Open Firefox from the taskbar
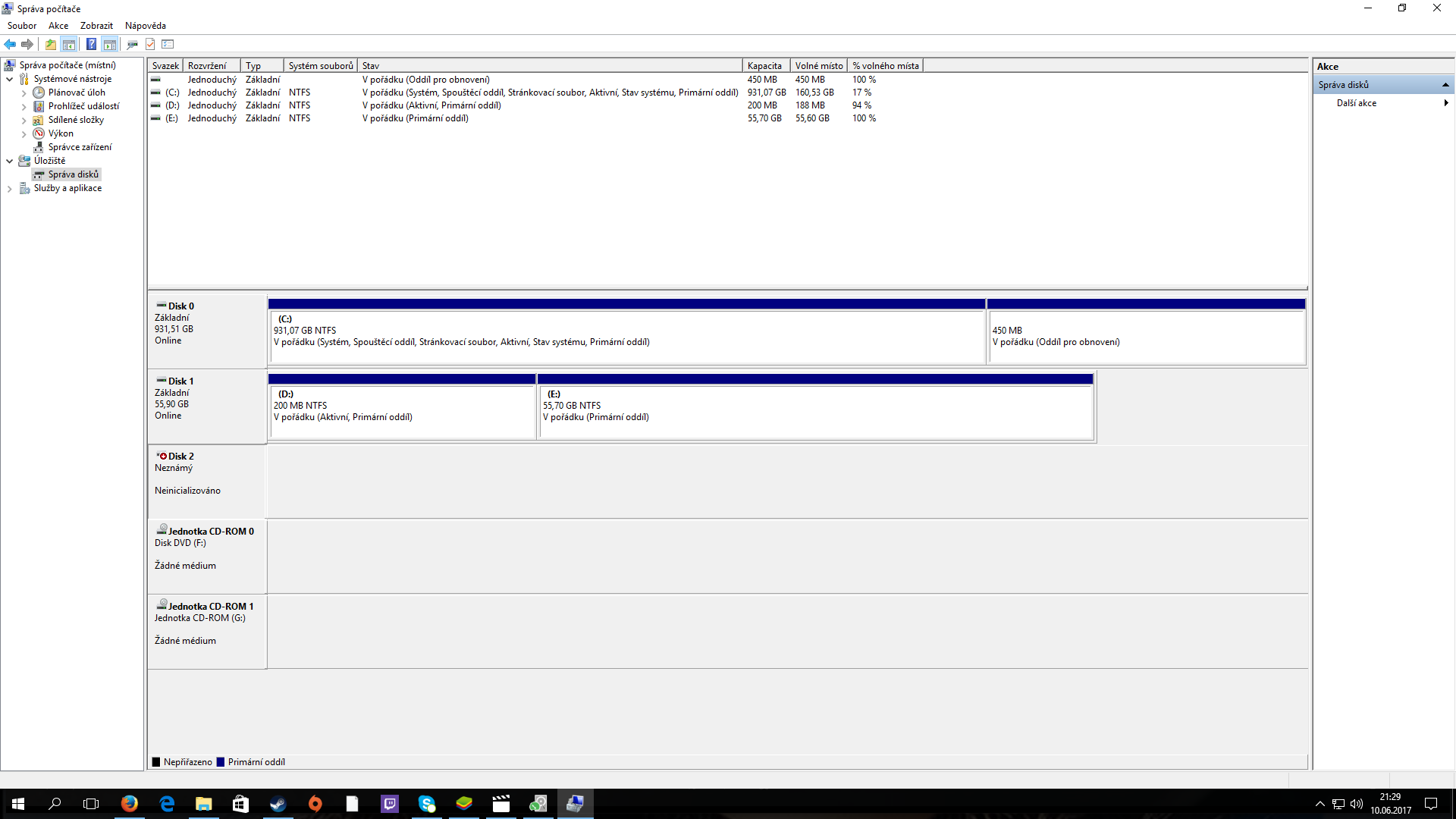The height and width of the screenshot is (819, 1456). tap(129, 804)
